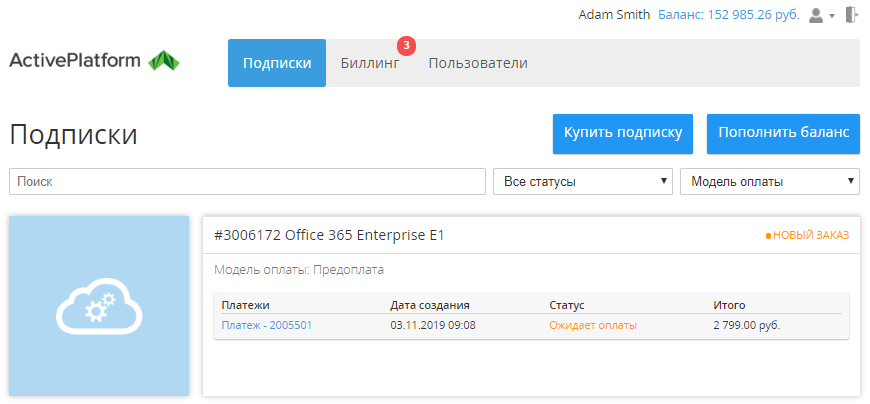Select the date 03.11.2019 09:08 cell

(x=433, y=325)
